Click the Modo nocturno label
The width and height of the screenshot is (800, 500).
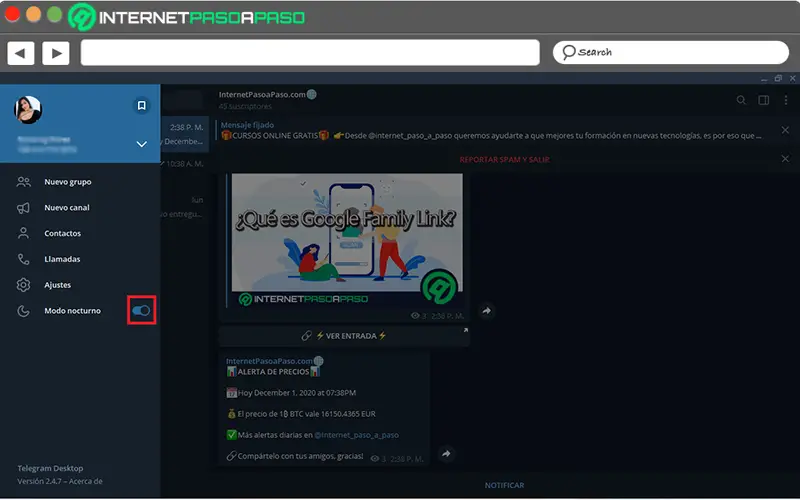click(72, 311)
